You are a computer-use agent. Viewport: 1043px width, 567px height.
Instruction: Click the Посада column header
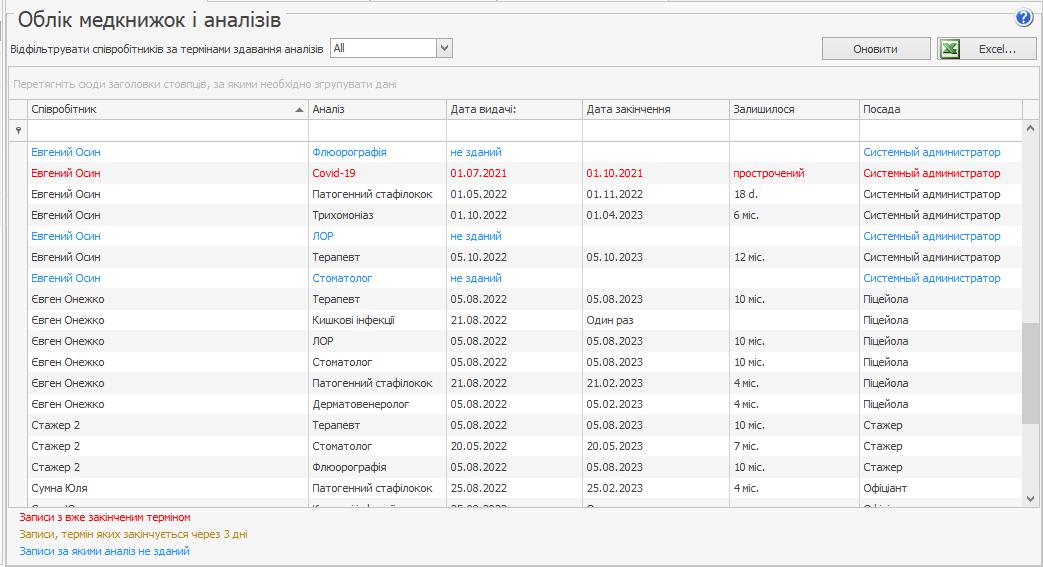pos(940,110)
